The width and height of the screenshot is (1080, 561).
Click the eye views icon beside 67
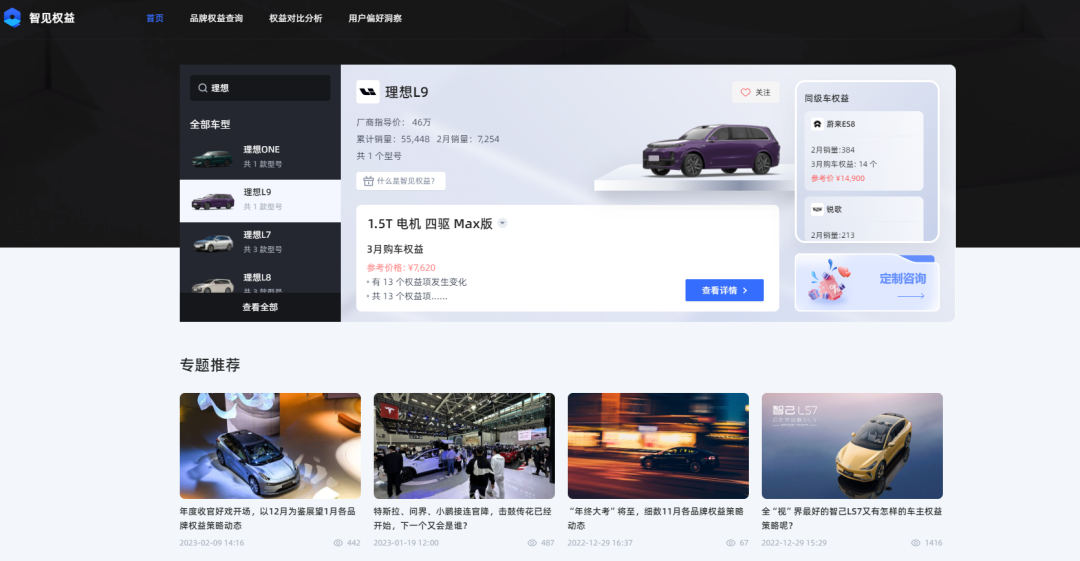pos(730,543)
